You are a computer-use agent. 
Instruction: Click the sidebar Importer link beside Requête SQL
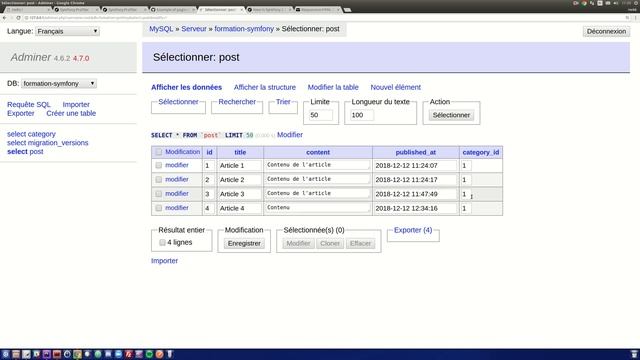(x=76, y=104)
